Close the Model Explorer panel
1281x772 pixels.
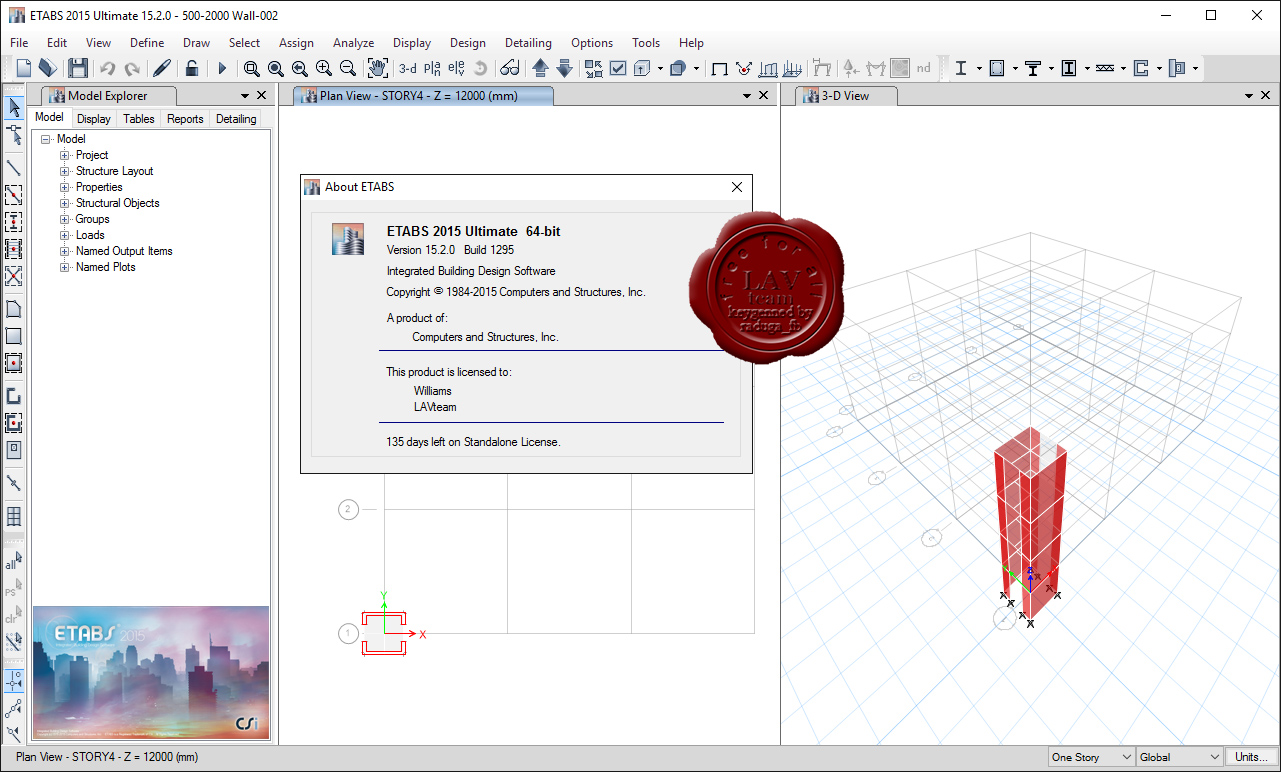[x=261, y=96]
